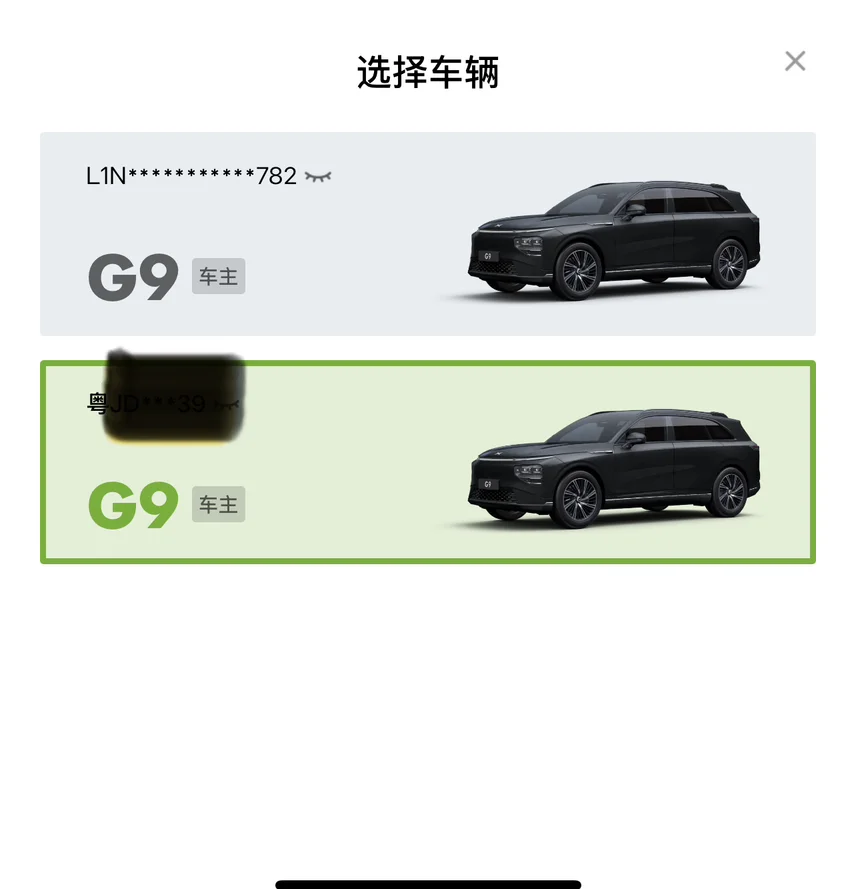The width and height of the screenshot is (856, 889).
Task: Select the gray G9 model label
Action: click(134, 277)
